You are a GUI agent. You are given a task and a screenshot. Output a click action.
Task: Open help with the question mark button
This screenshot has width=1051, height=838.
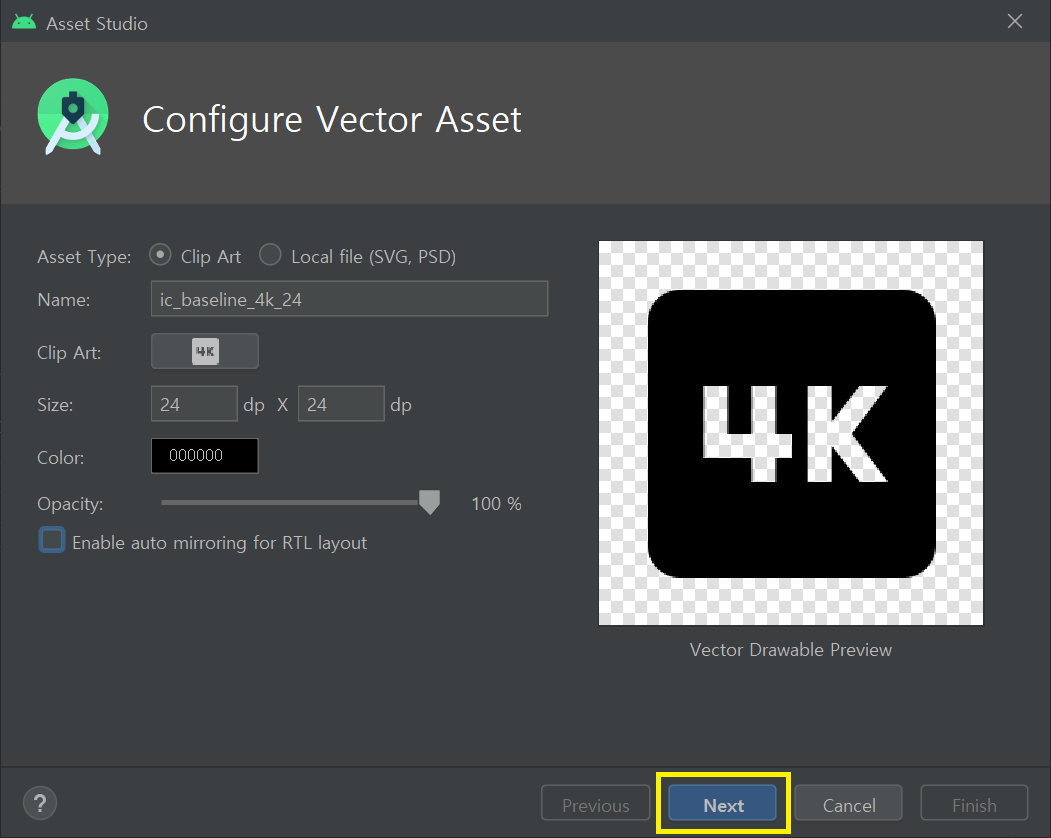[x=40, y=803]
